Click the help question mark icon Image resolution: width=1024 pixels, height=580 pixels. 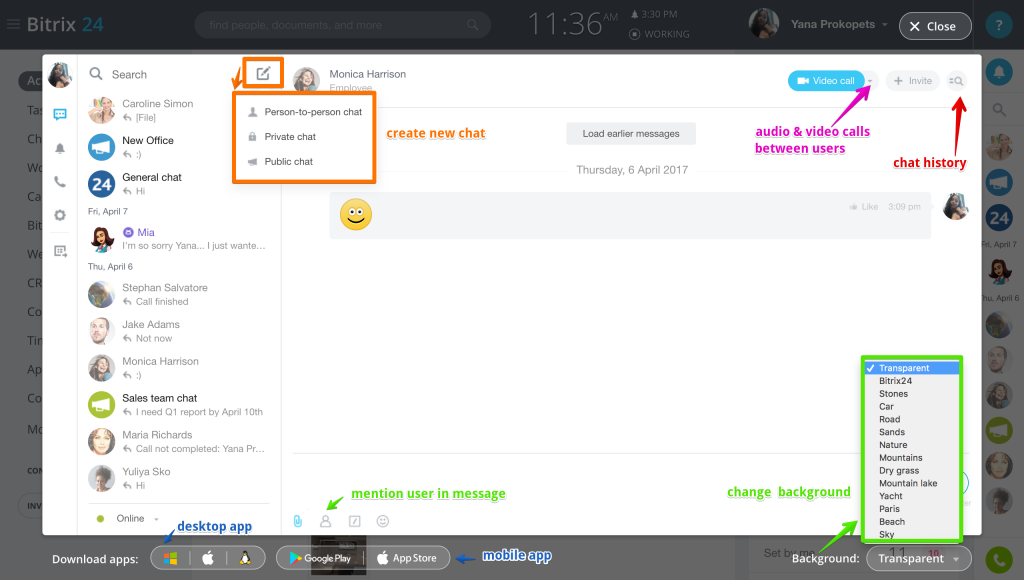tap(999, 25)
